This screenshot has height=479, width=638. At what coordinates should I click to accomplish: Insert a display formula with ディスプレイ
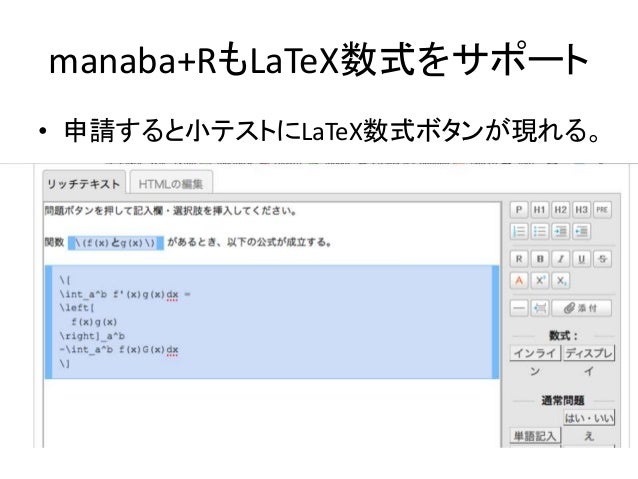tap(589, 353)
